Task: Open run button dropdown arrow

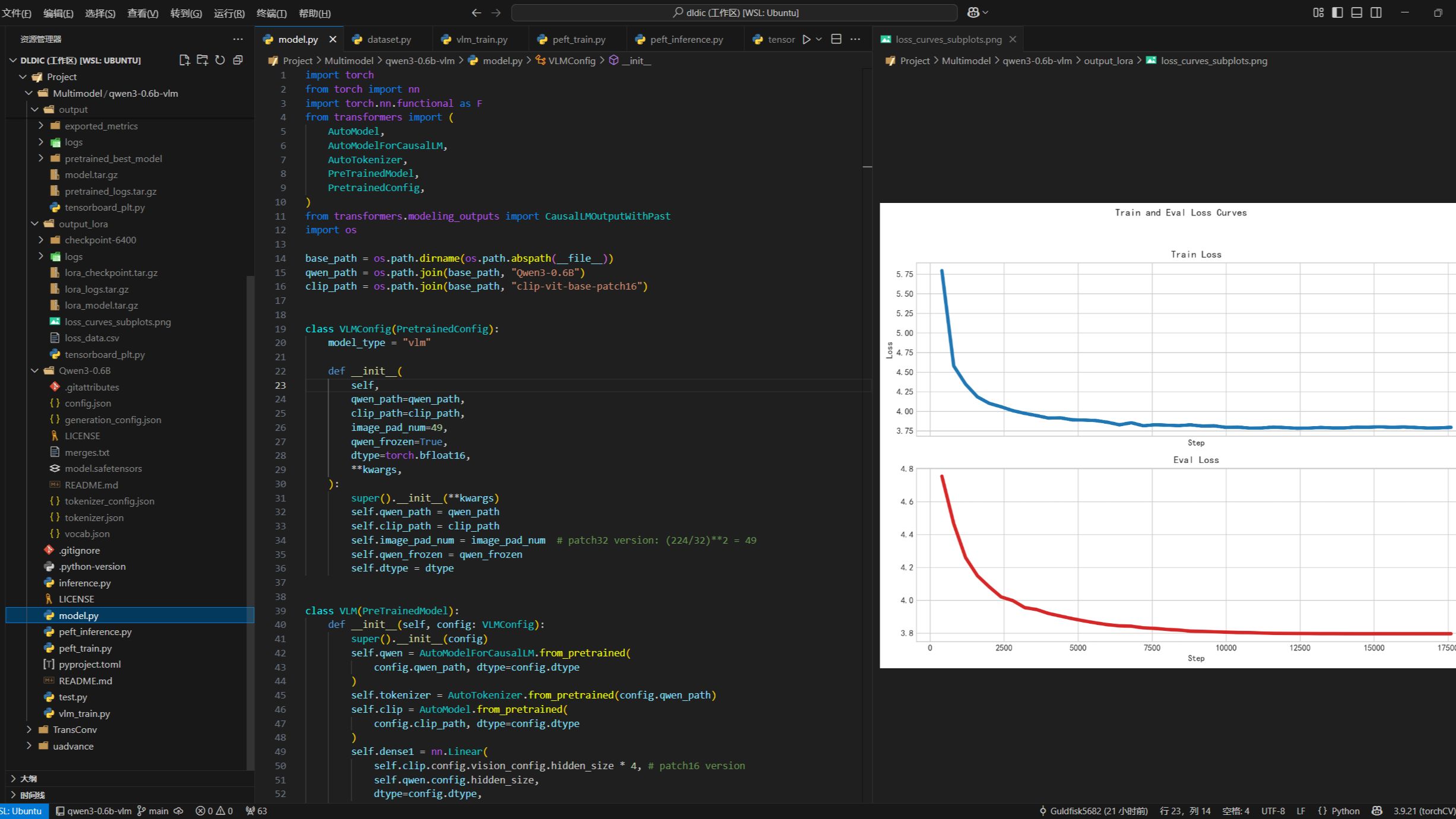Action: (819, 39)
